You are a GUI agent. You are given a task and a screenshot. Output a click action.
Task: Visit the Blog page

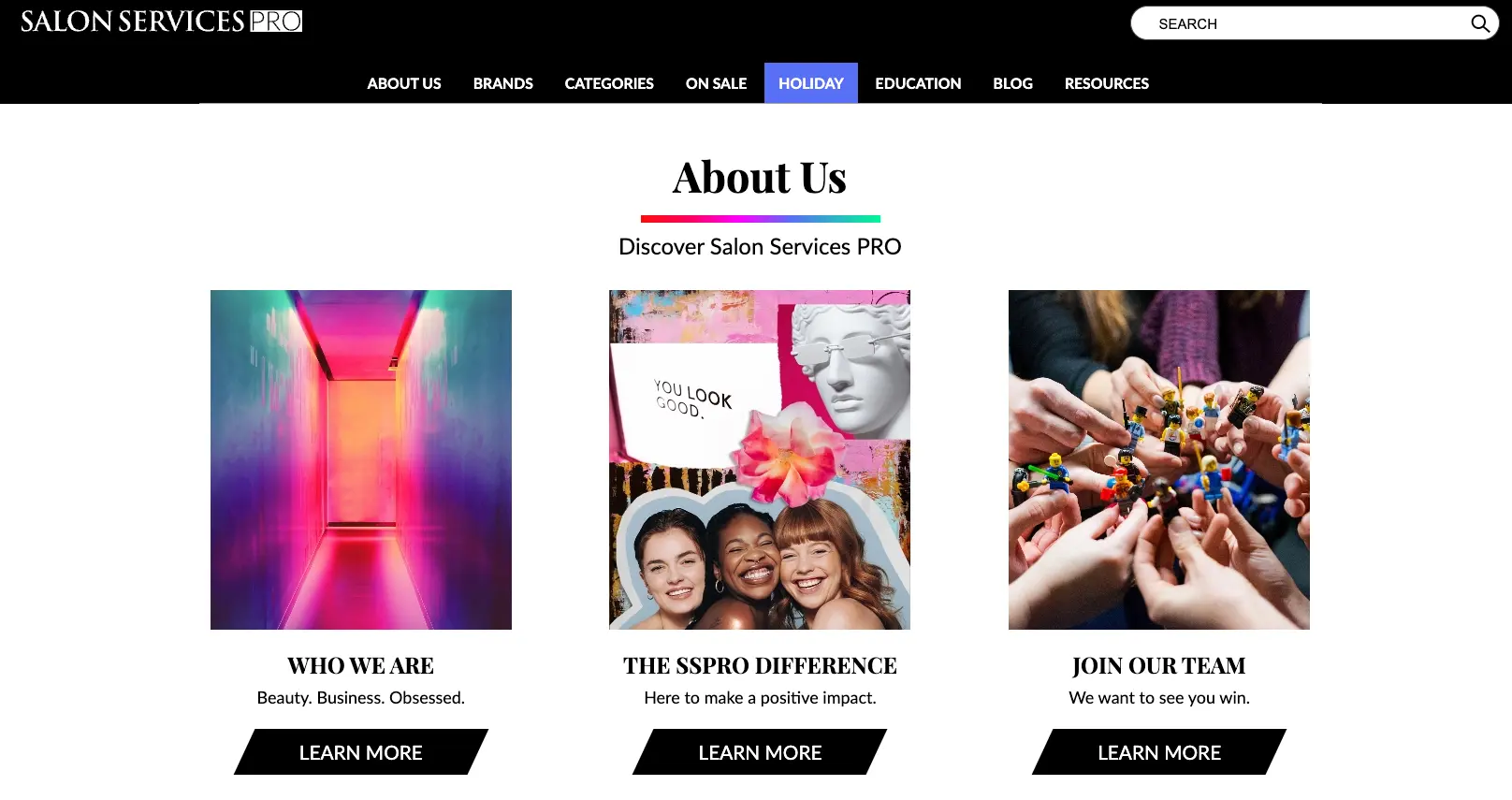pos(1012,83)
